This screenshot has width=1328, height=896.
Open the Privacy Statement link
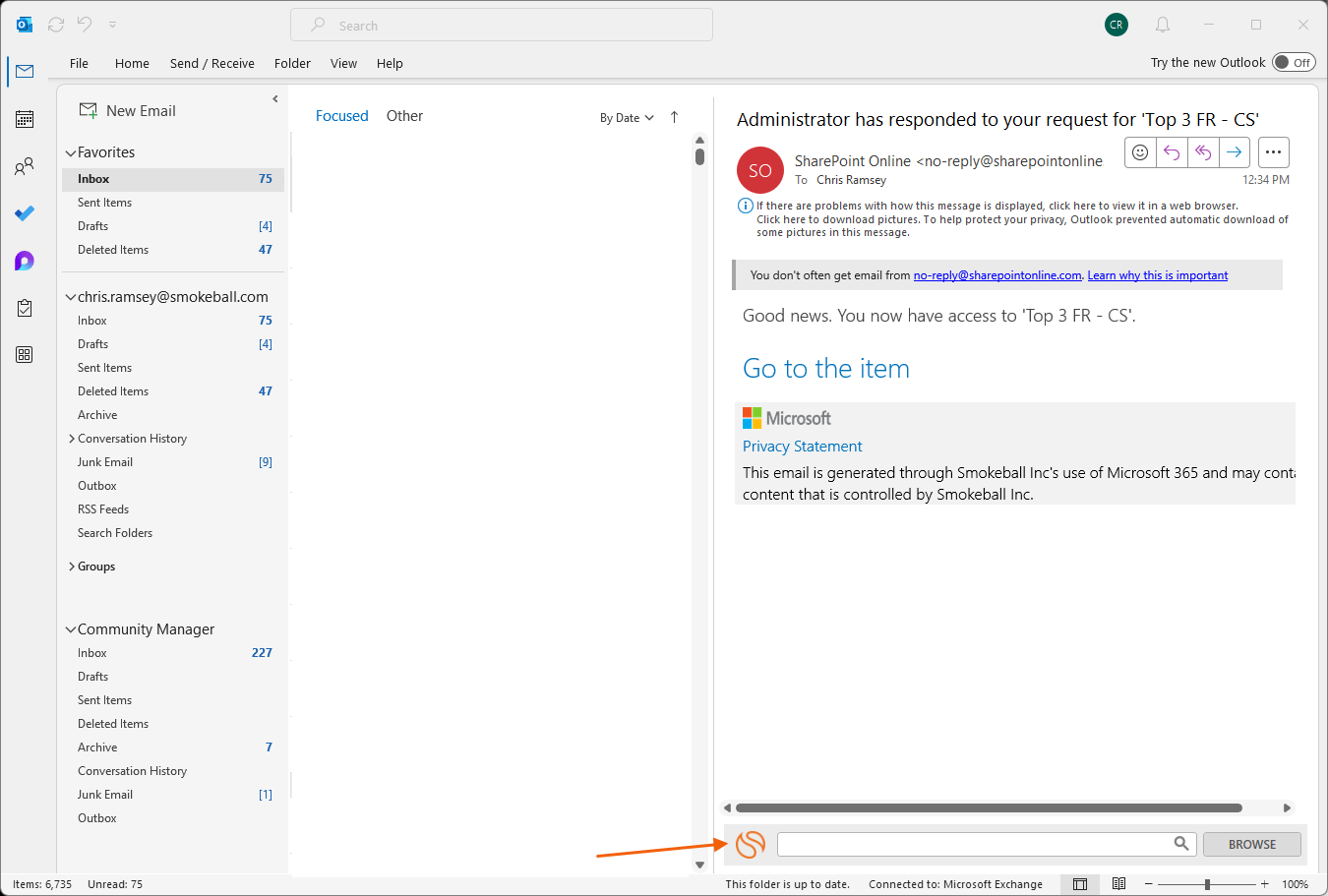(802, 447)
